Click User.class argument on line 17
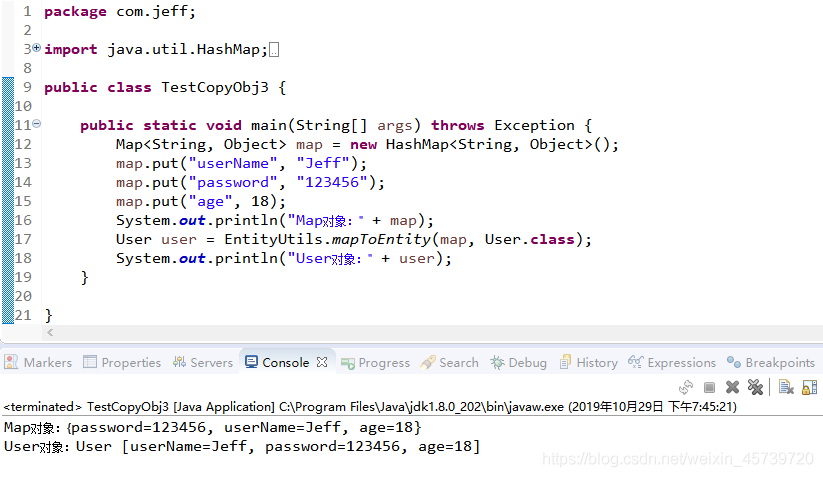823x477 pixels. point(530,239)
